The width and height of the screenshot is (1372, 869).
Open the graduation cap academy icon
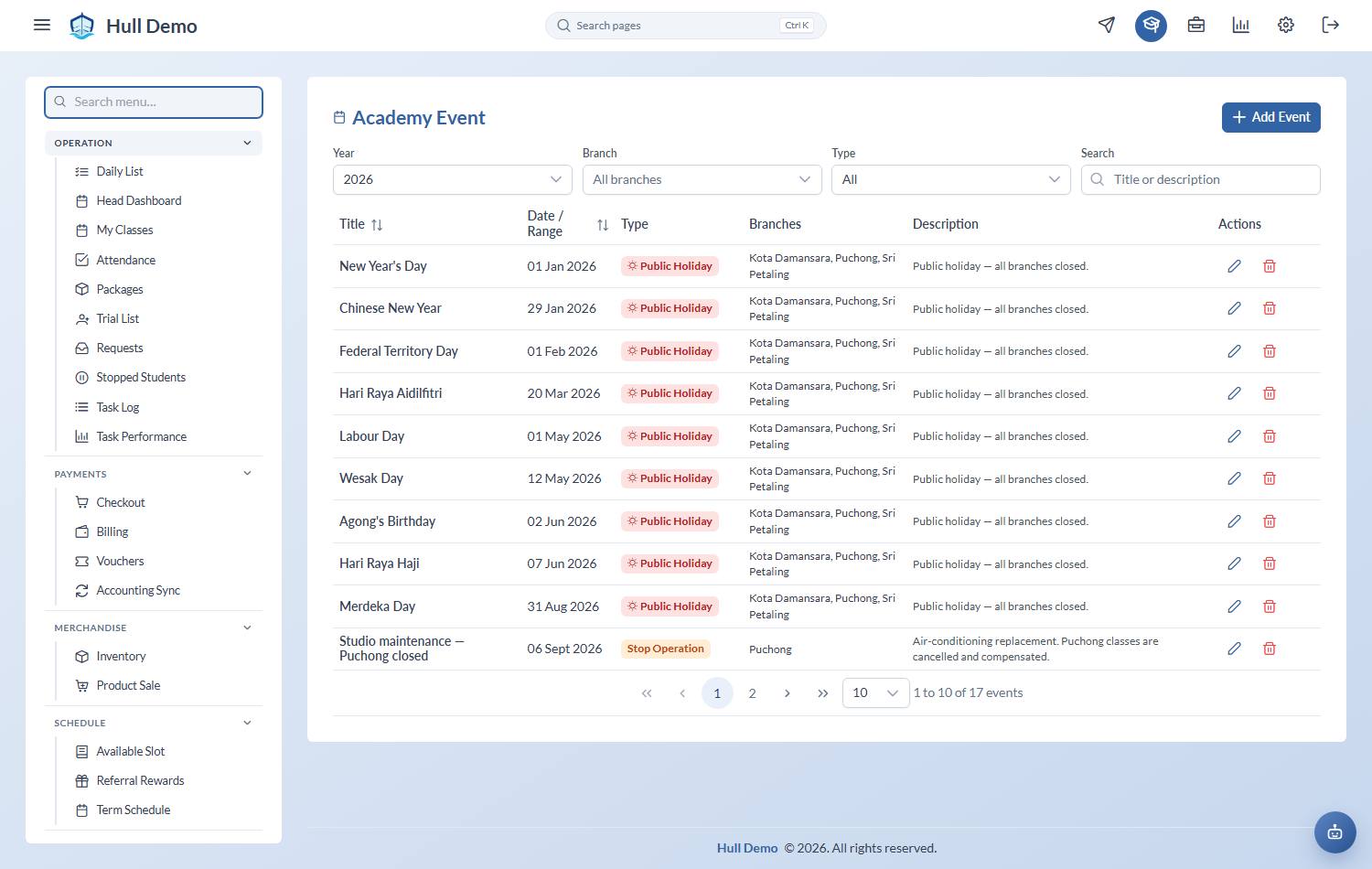(1151, 25)
